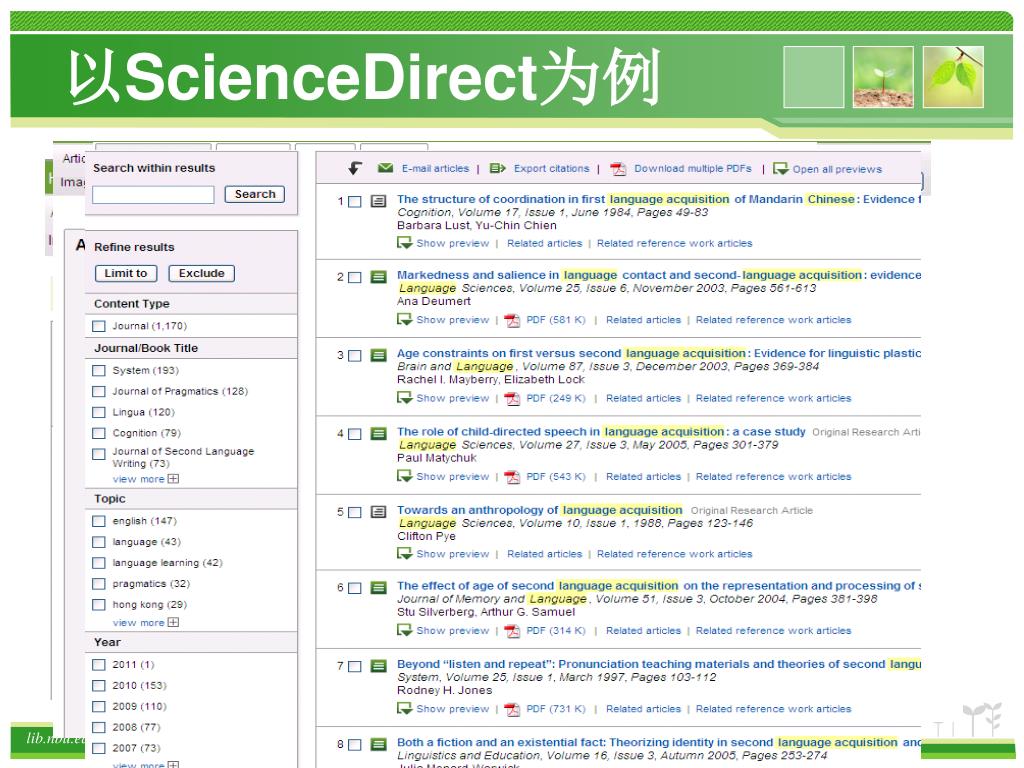This screenshot has height=768, width=1024.
Task: Click the Limit to button
Action: [x=126, y=274]
